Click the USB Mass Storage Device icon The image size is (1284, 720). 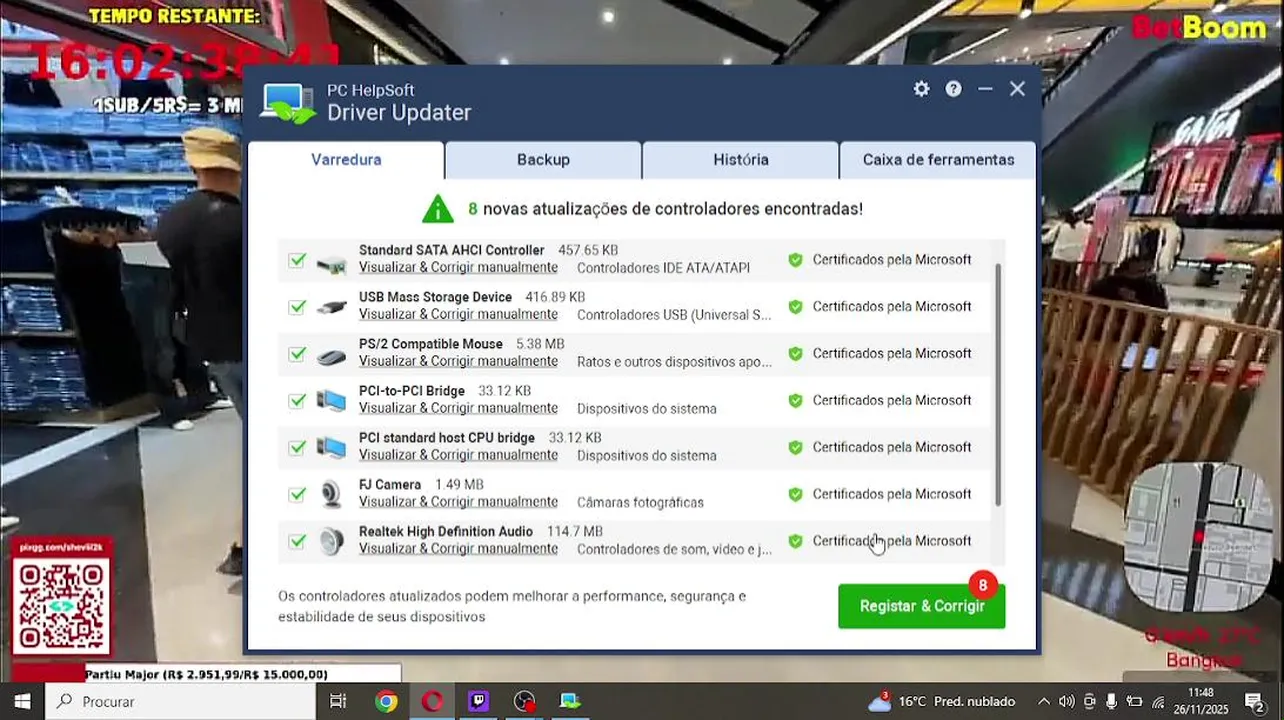tap(331, 307)
